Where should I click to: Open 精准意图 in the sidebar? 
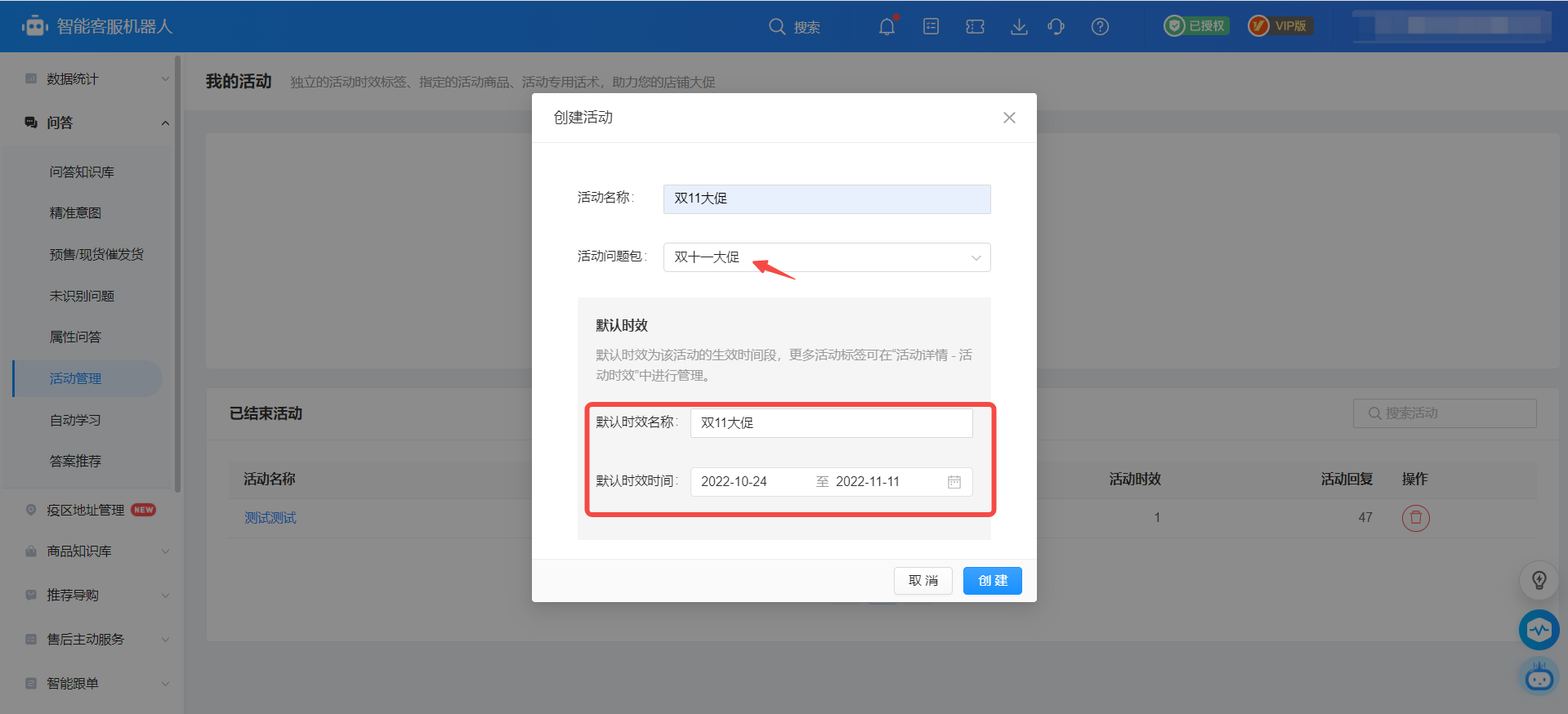75,212
